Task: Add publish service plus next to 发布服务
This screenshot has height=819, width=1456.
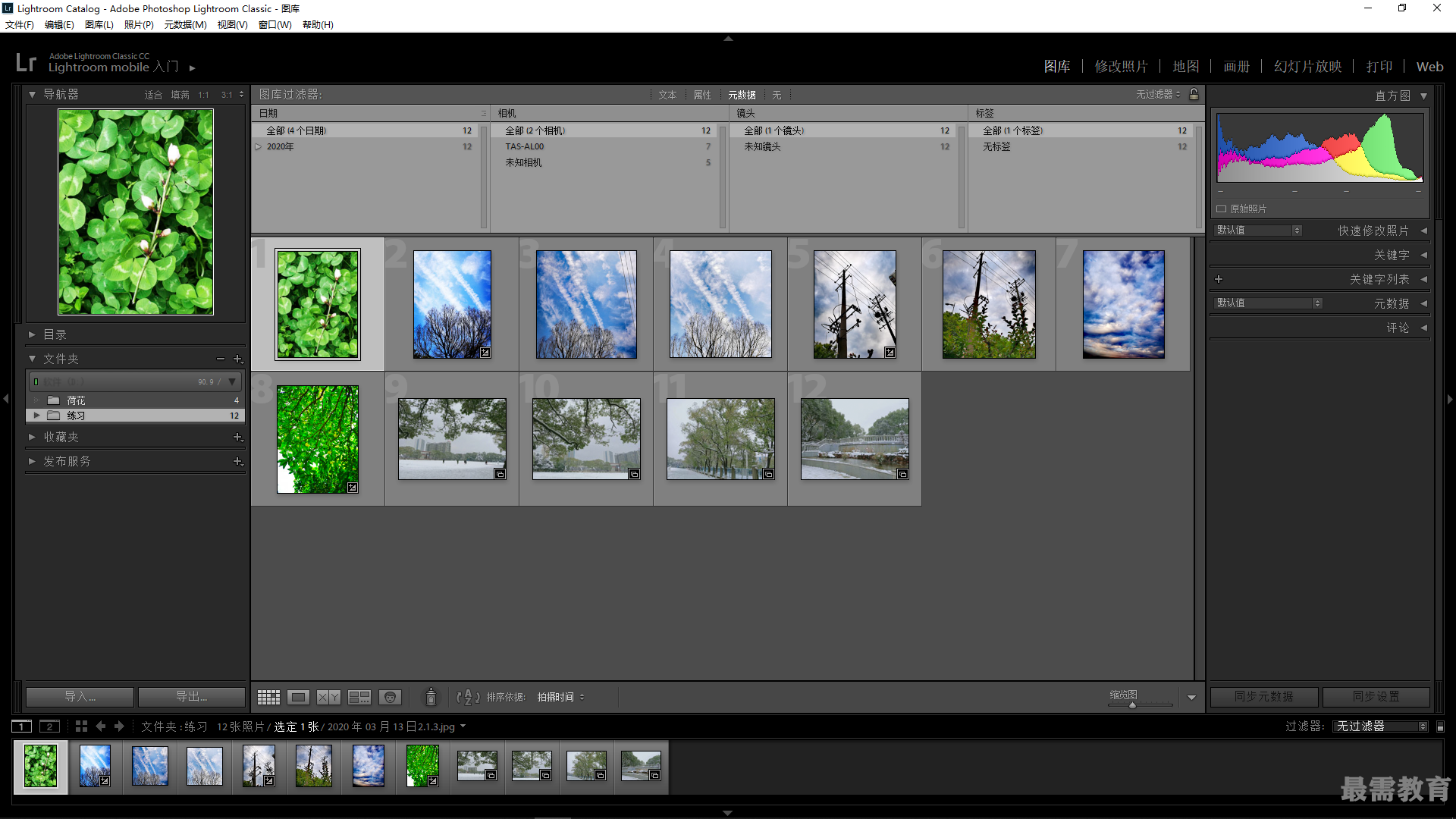Action: (237, 461)
